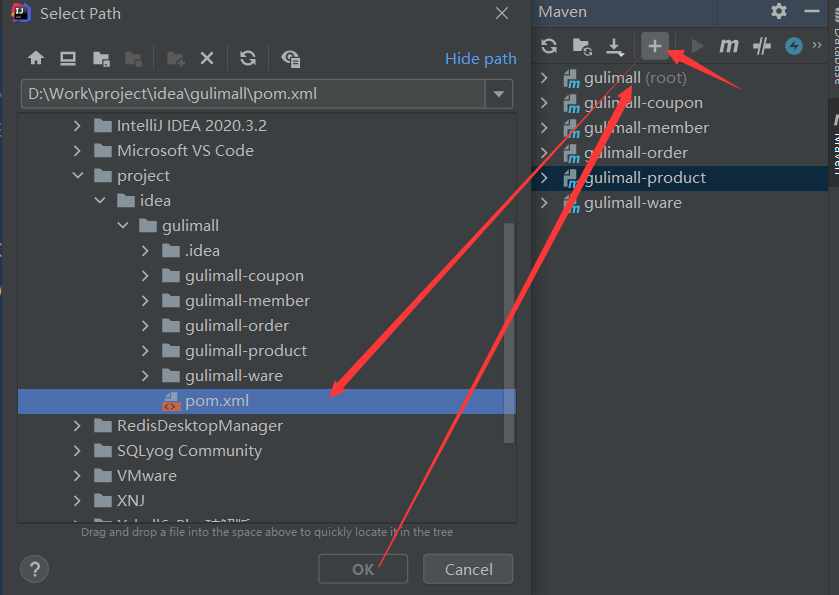Click the Desktop directory icon
Screen dimensions: 839x595
click(x=67, y=58)
